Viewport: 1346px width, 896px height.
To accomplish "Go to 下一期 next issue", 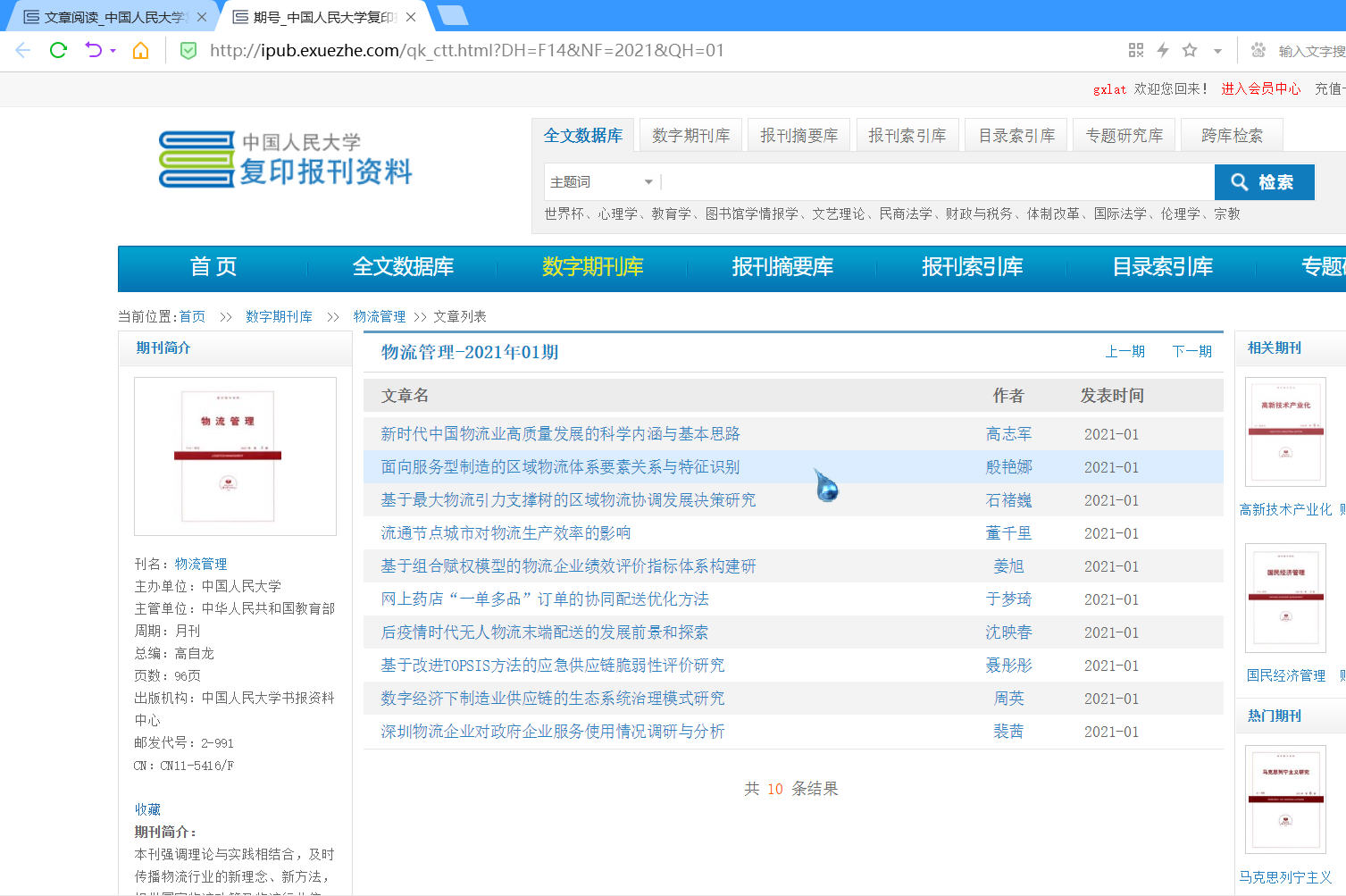I will (1191, 351).
